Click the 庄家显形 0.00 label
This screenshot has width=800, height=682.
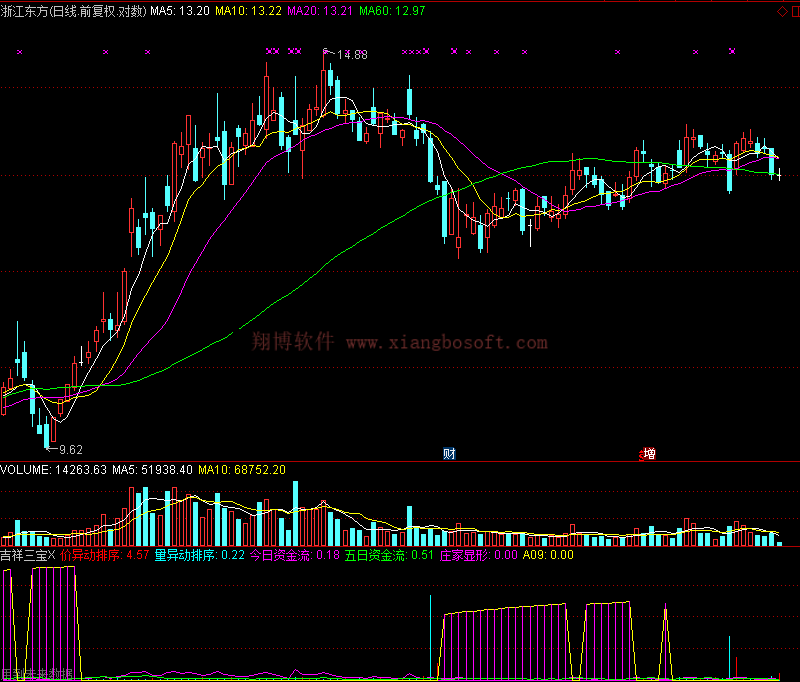tap(479, 555)
